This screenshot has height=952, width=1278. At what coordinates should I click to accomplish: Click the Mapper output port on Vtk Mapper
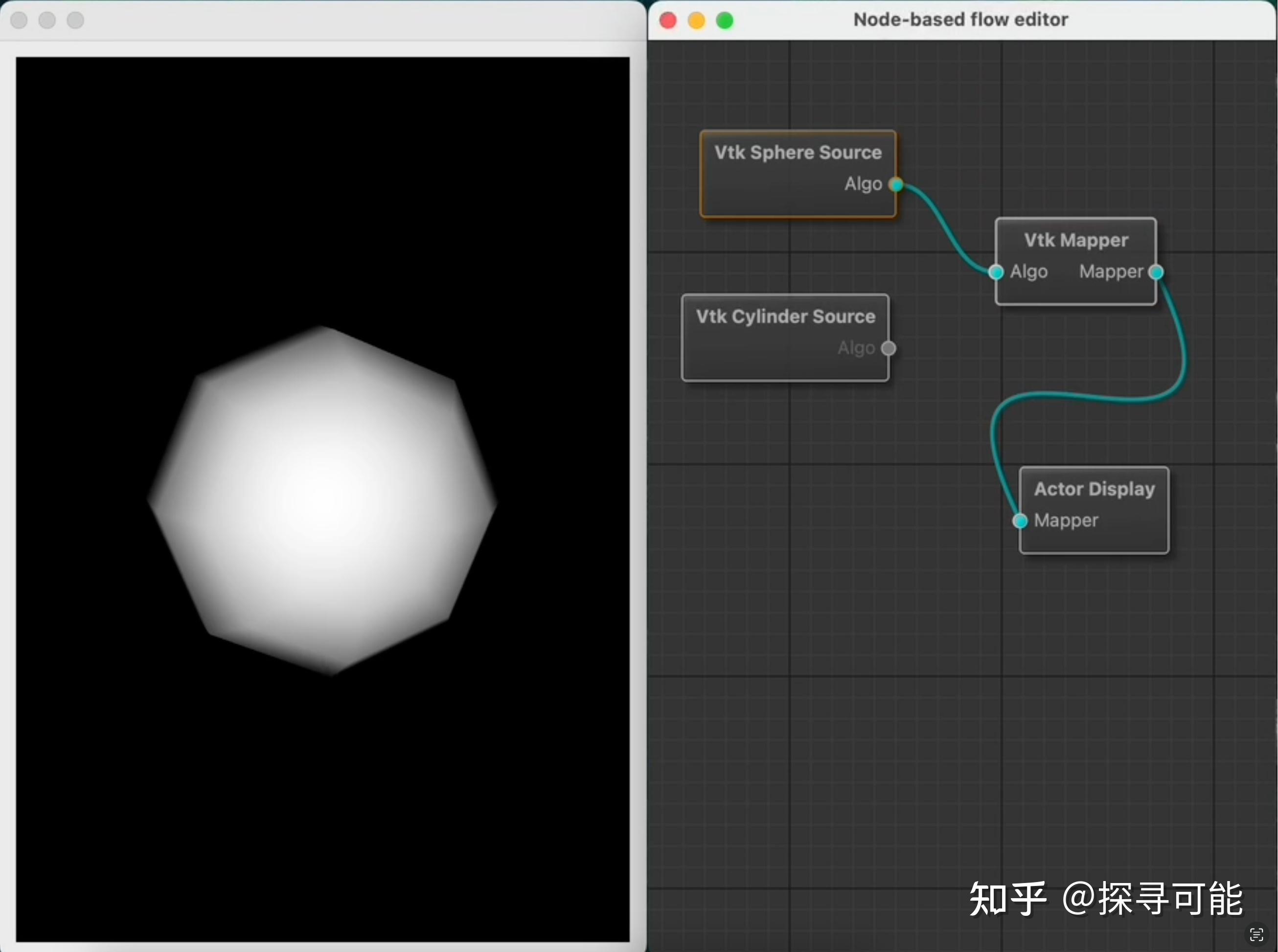click(1156, 272)
